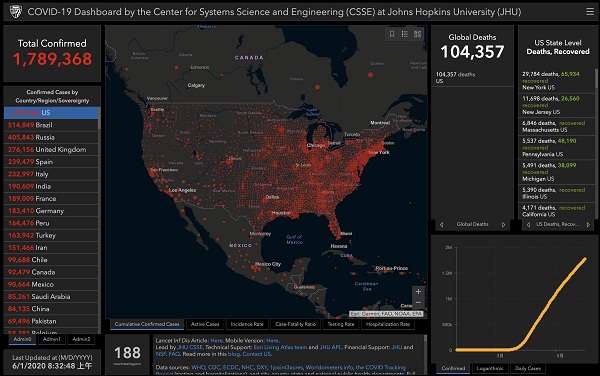Click the bookmarks icon on the map
This screenshot has height=376, width=600.
coord(392,34)
